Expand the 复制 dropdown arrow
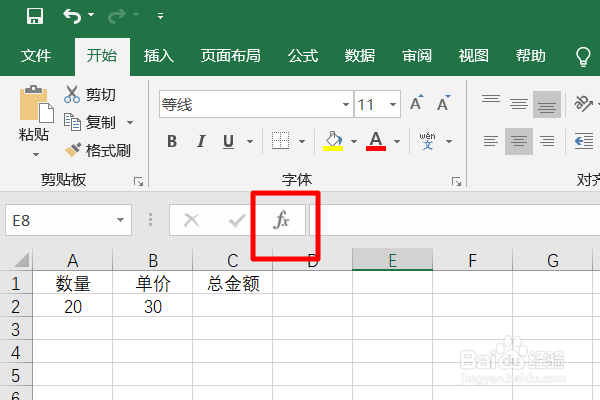 pyautogui.click(x=130, y=122)
